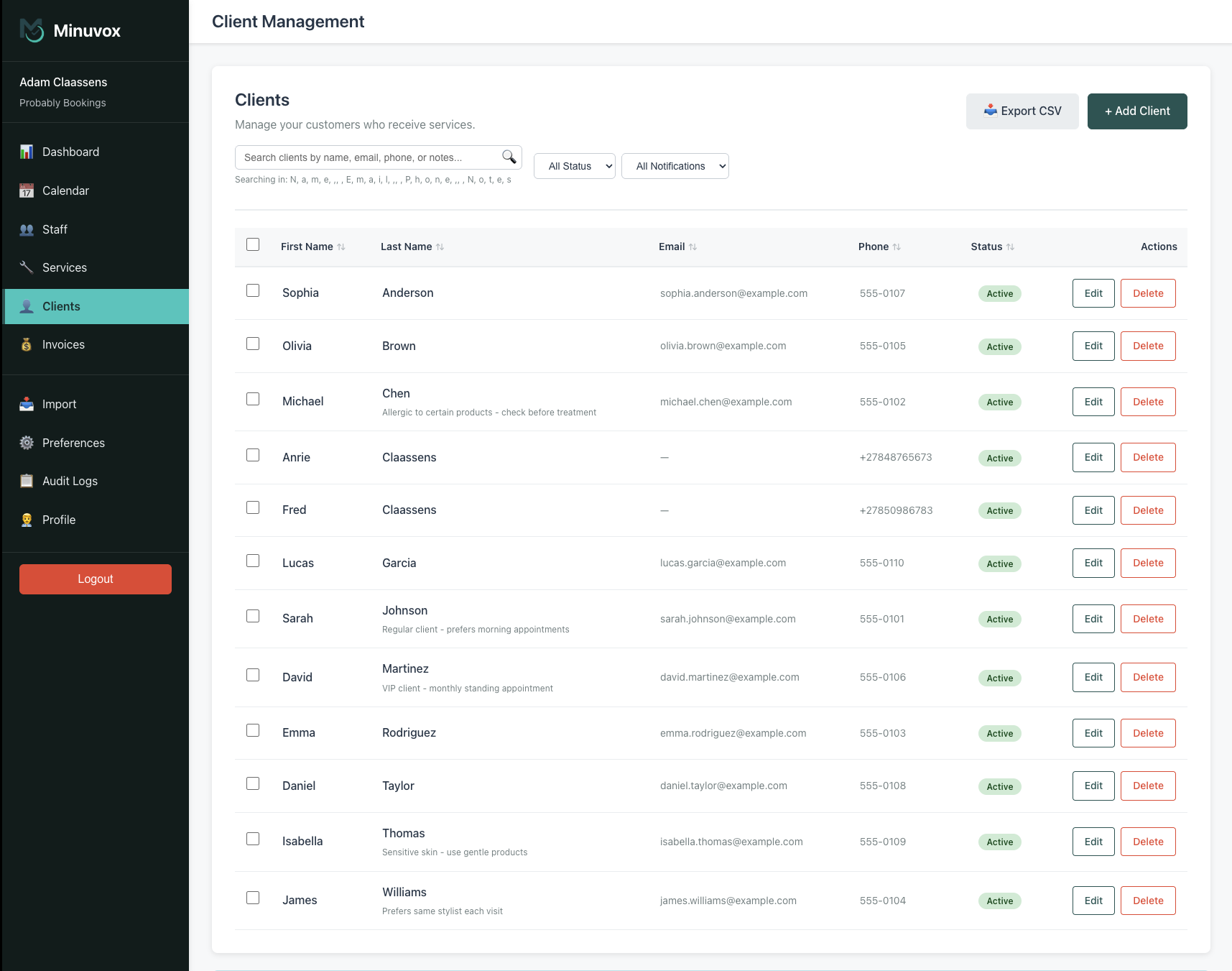
Task: Toggle the select-all clients checkbox
Action: point(253,244)
